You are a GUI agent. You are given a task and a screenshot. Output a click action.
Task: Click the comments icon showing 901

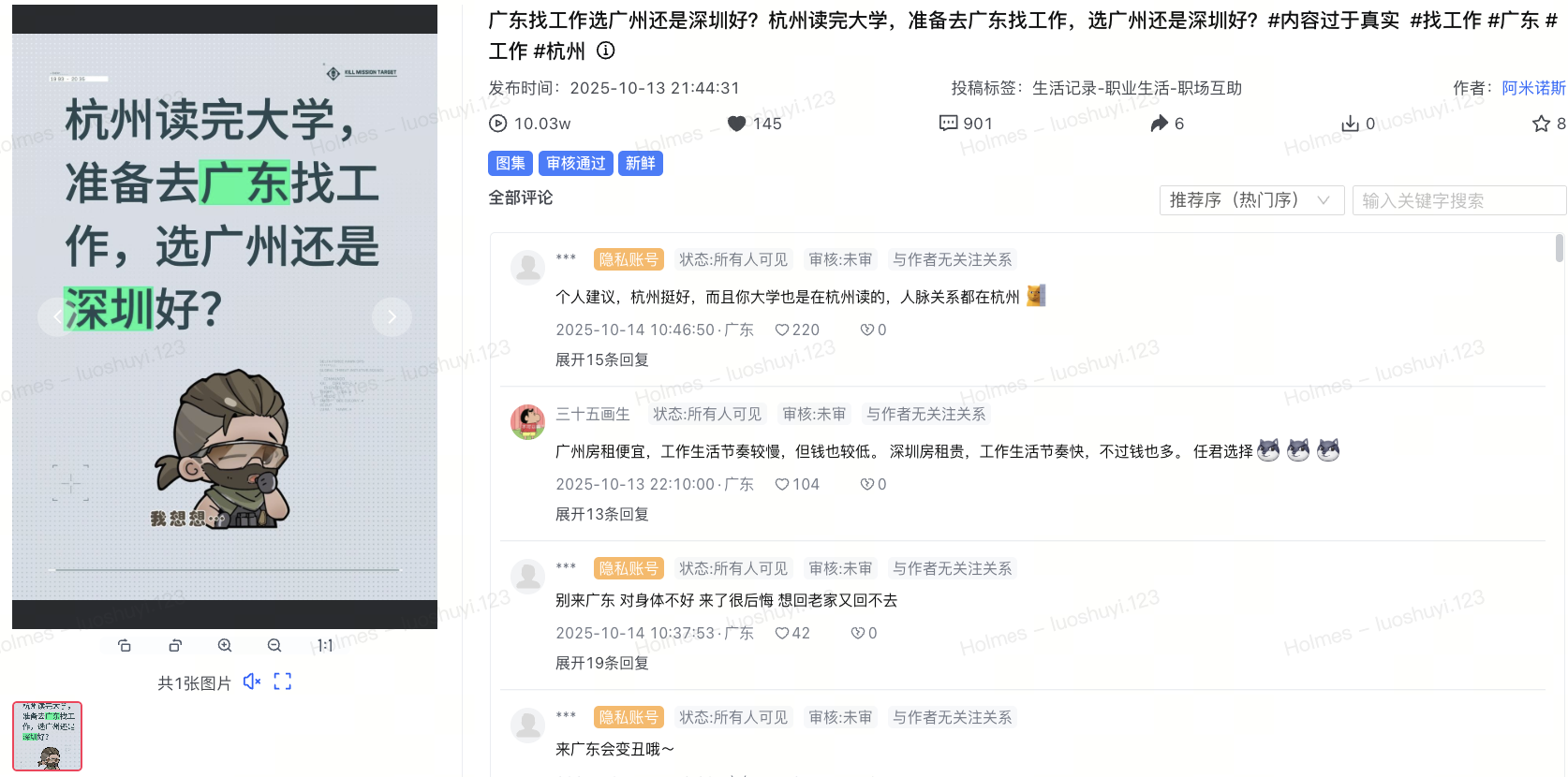pyautogui.click(x=948, y=124)
